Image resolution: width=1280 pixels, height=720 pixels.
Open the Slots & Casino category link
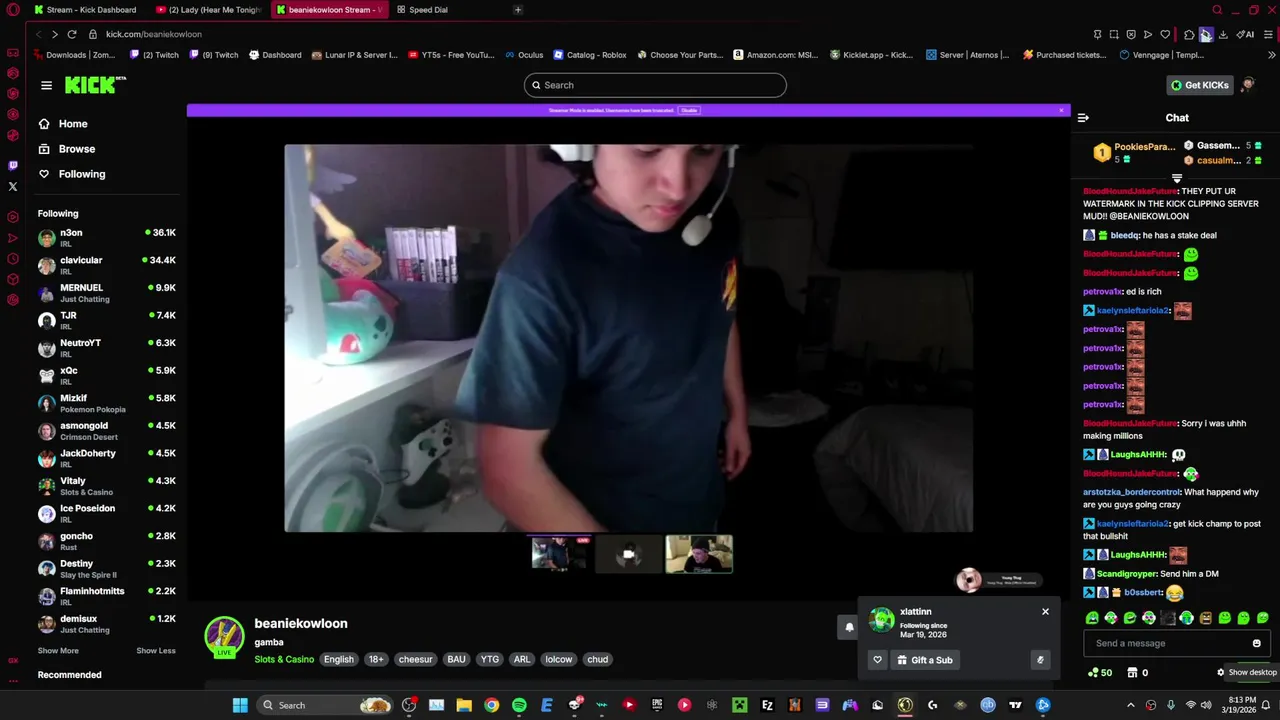pyautogui.click(x=284, y=660)
